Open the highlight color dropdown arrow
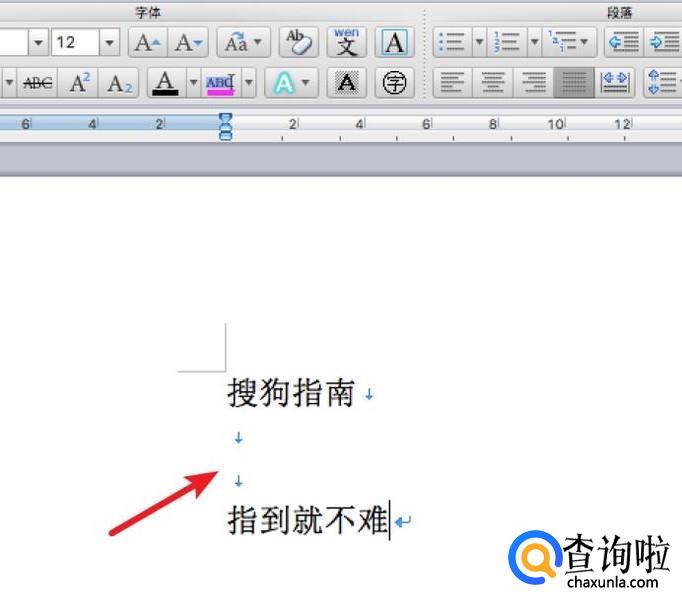682x613 pixels. tap(248, 82)
